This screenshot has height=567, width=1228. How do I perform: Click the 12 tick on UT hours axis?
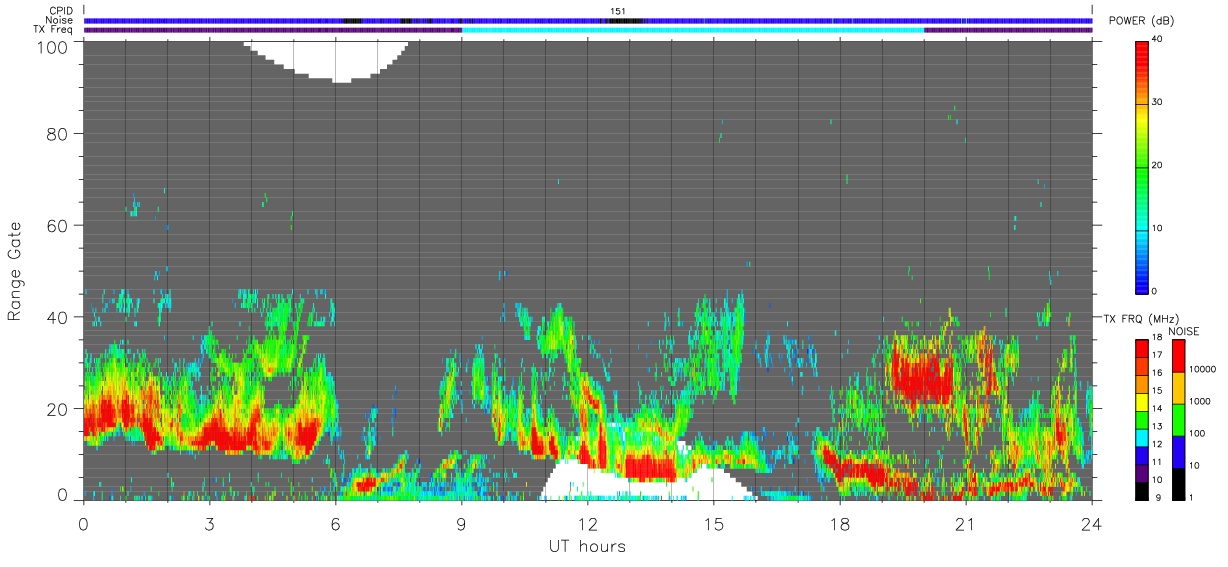587,523
